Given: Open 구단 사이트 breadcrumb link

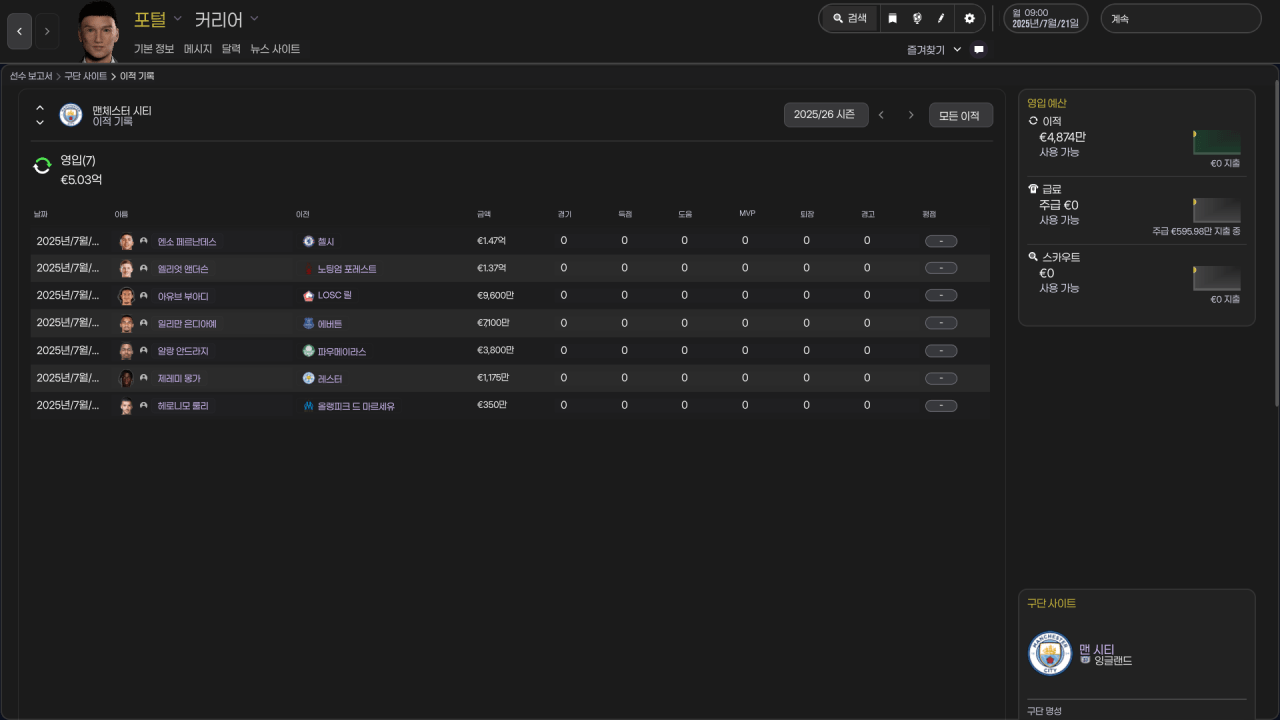Looking at the screenshot, I should pyautogui.click(x=85, y=76).
